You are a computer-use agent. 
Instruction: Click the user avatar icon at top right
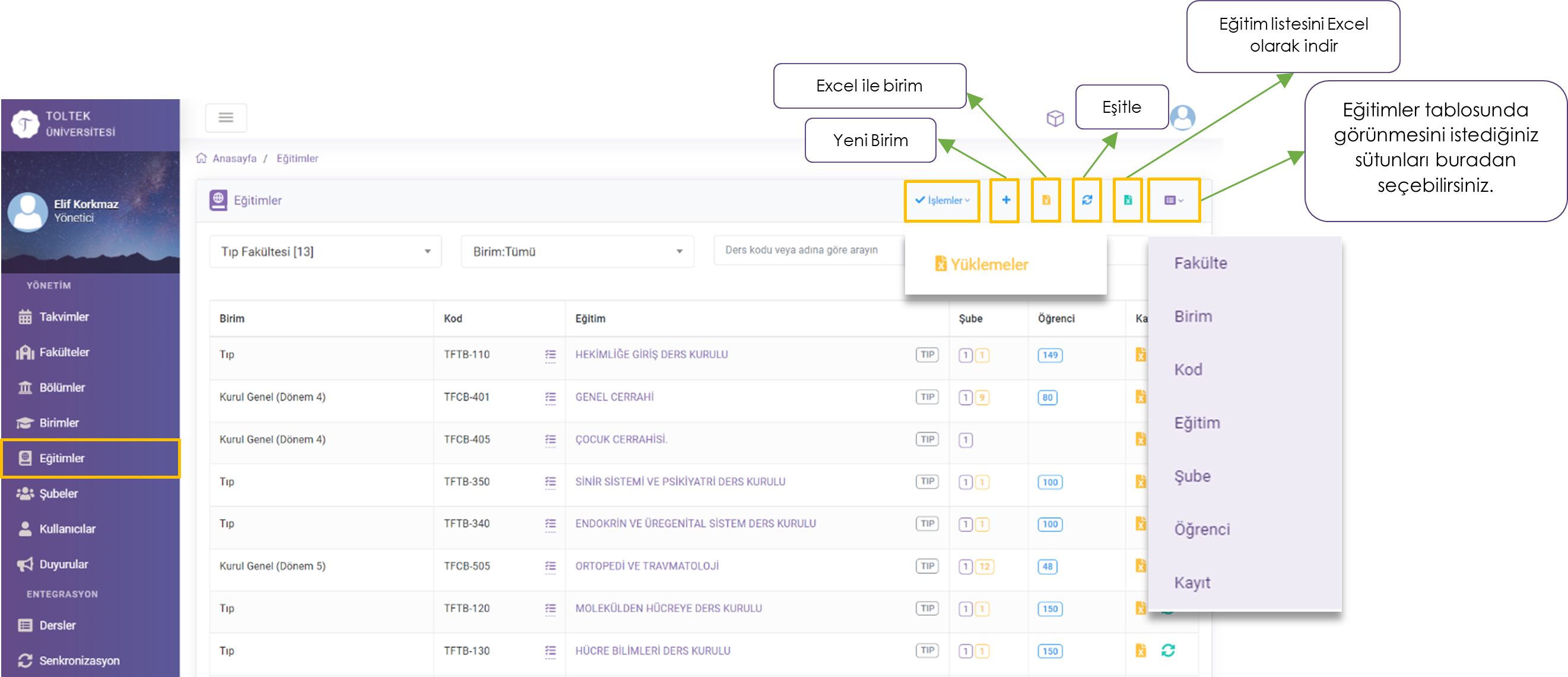click(1182, 118)
